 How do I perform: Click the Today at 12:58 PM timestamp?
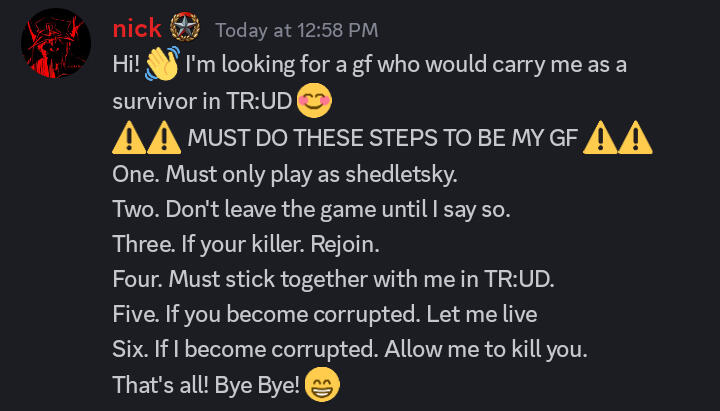[297, 30]
